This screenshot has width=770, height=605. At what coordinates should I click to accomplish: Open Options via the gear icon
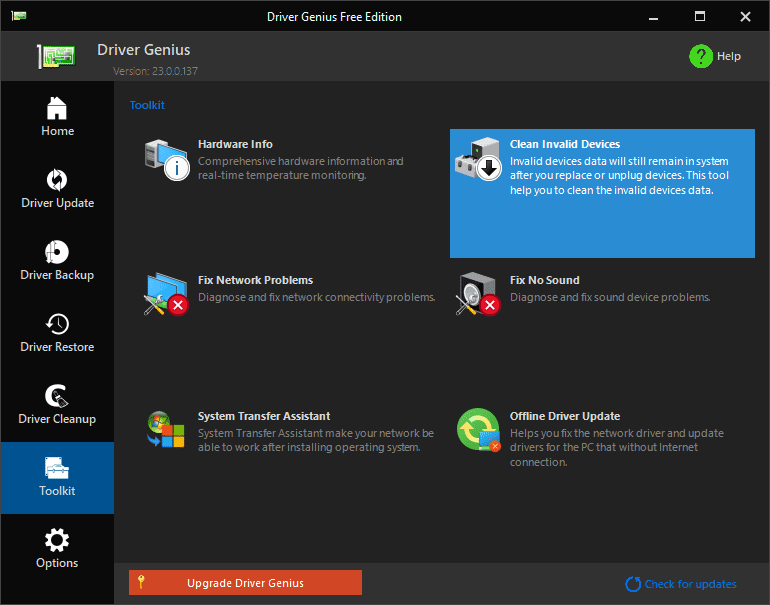[x=57, y=540]
